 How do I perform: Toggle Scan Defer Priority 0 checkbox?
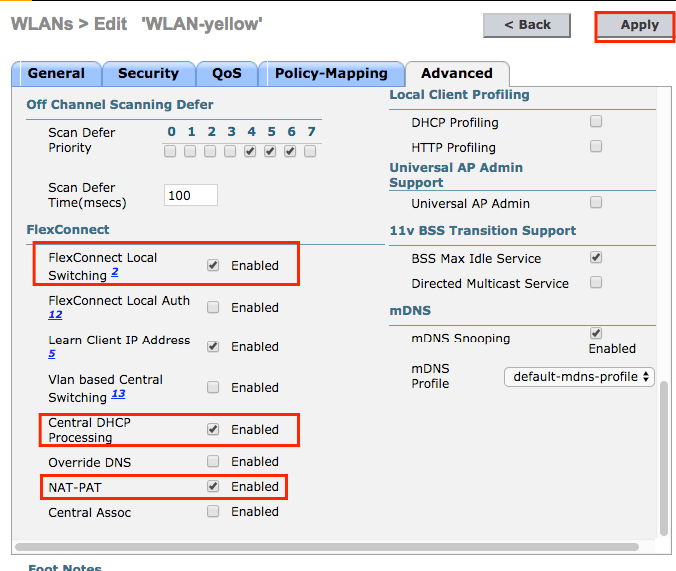(170, 151)
